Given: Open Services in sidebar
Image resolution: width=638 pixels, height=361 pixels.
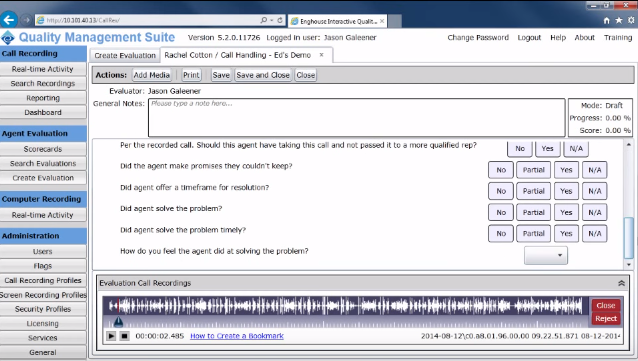Looking at the screenshot, I should [x=43, y=338].
